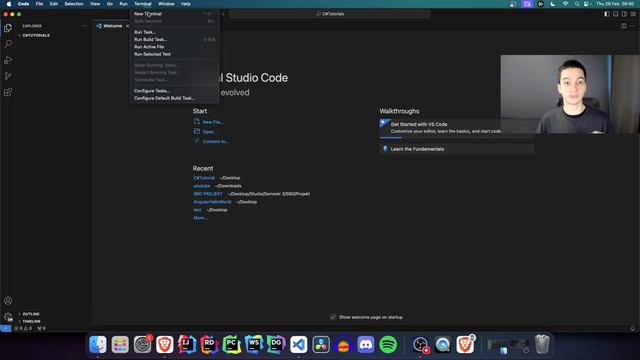Open Run and Debug view

8,60
